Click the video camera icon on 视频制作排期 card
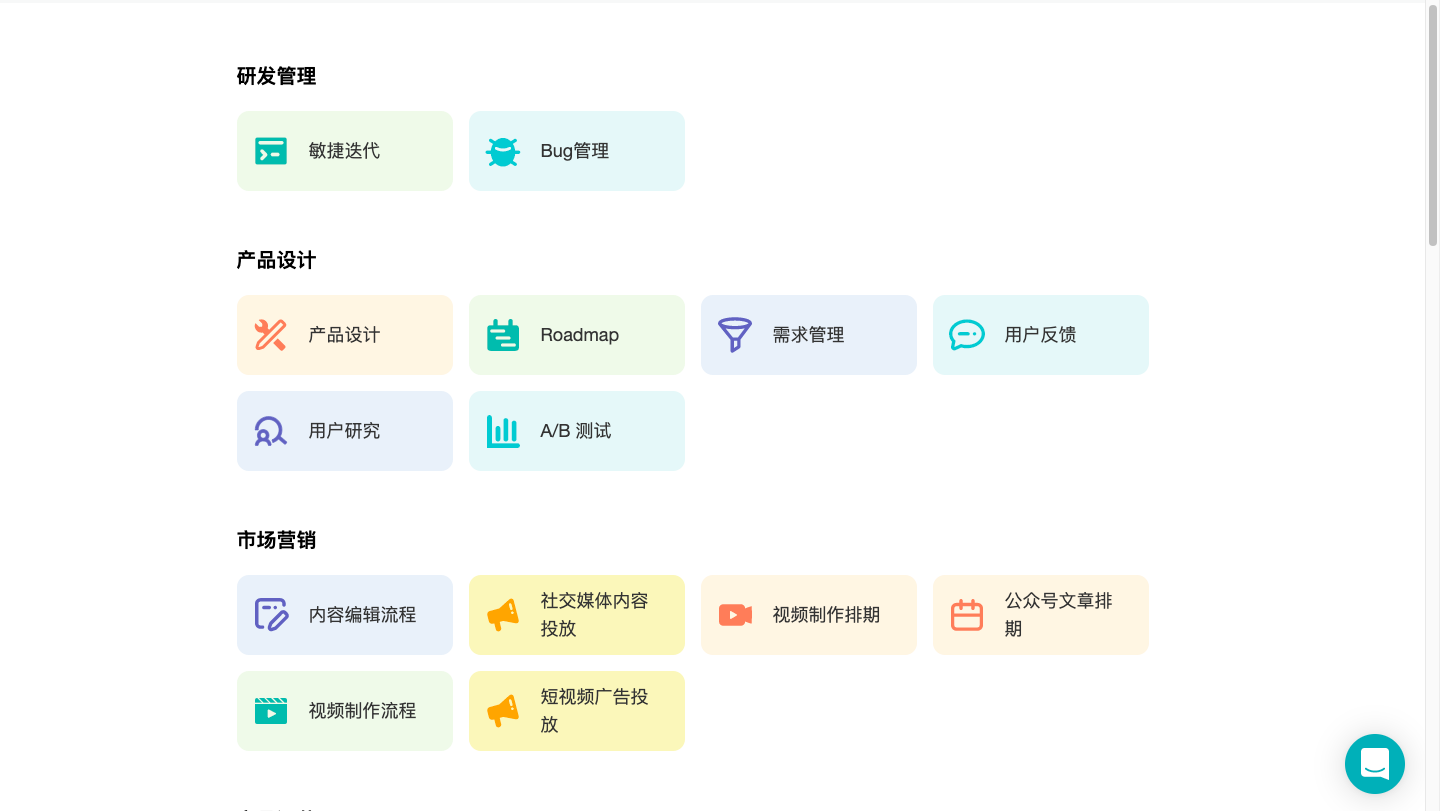This screenshot has width=1440, height=811. 735,615
